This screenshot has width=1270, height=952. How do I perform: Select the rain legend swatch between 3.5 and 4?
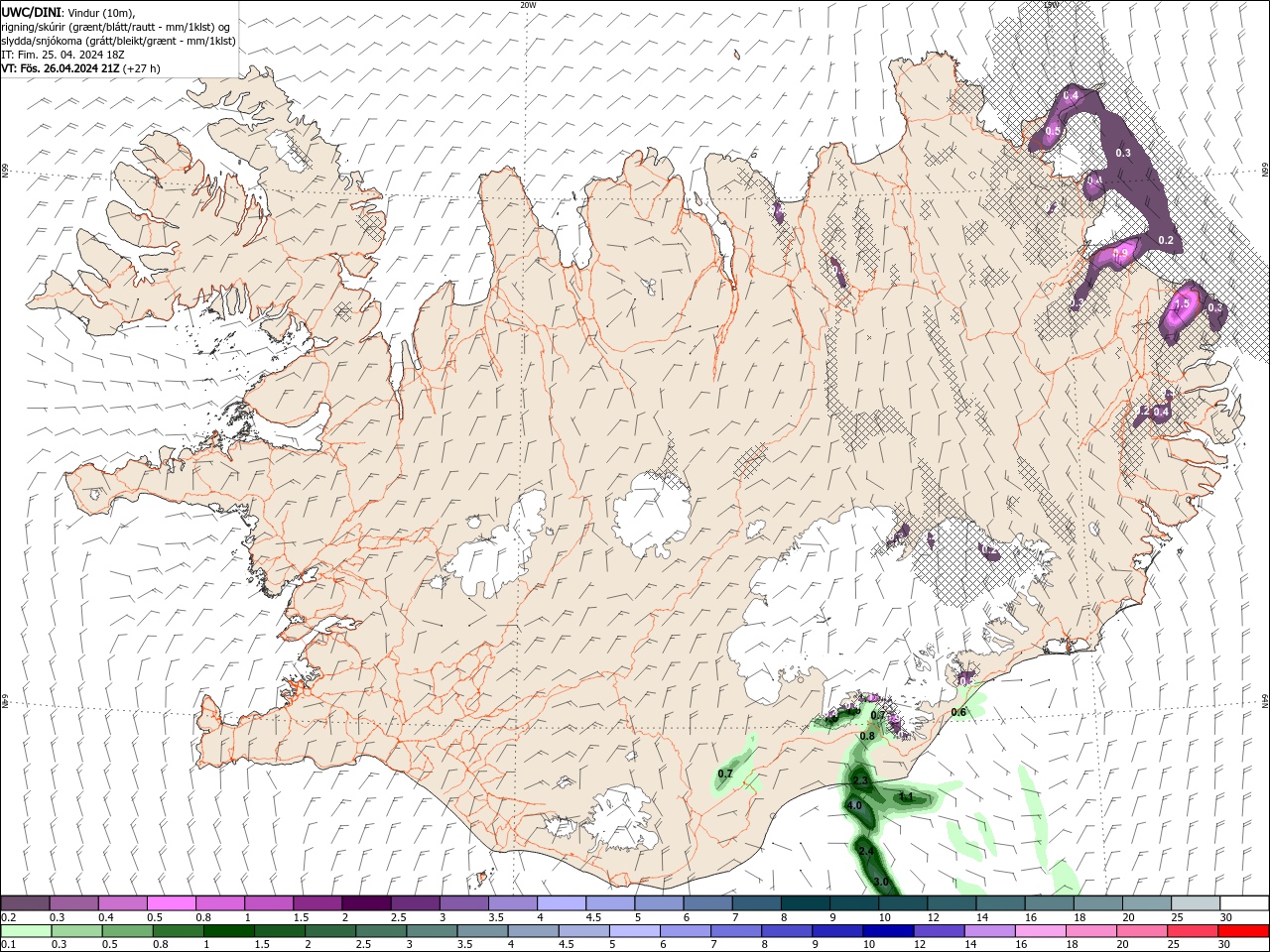pyautogui.click(x=481, y=931)
